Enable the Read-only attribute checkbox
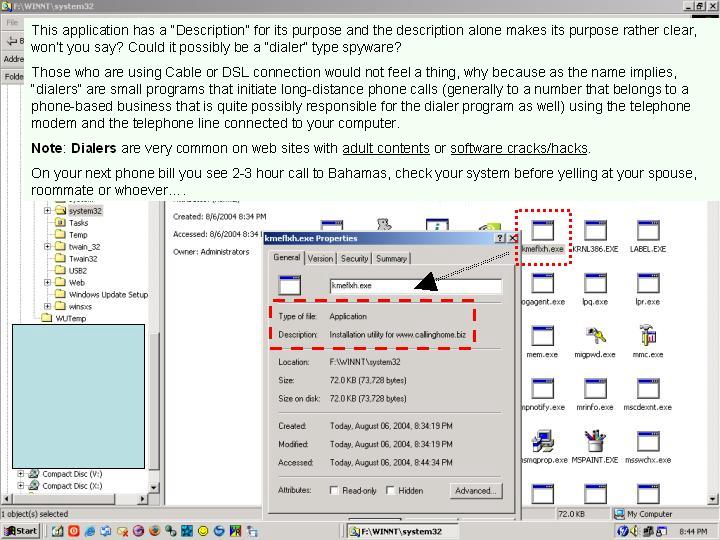Viewport: 720px width, 540px height. (x=334, y=490)
